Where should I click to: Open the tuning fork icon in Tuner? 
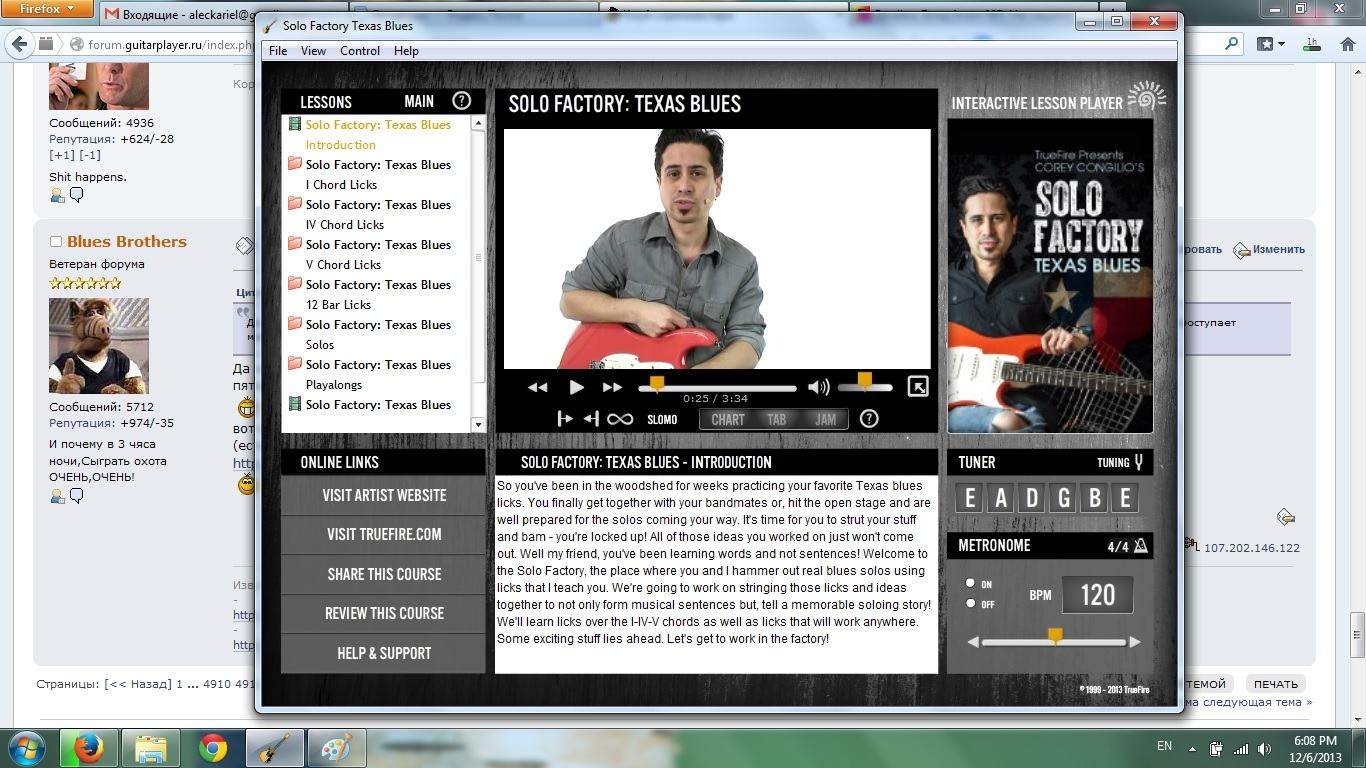1138,462
